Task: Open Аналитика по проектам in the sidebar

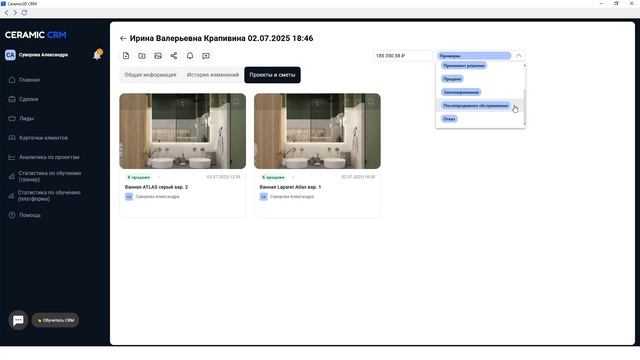Action: [x=49, y=157]
